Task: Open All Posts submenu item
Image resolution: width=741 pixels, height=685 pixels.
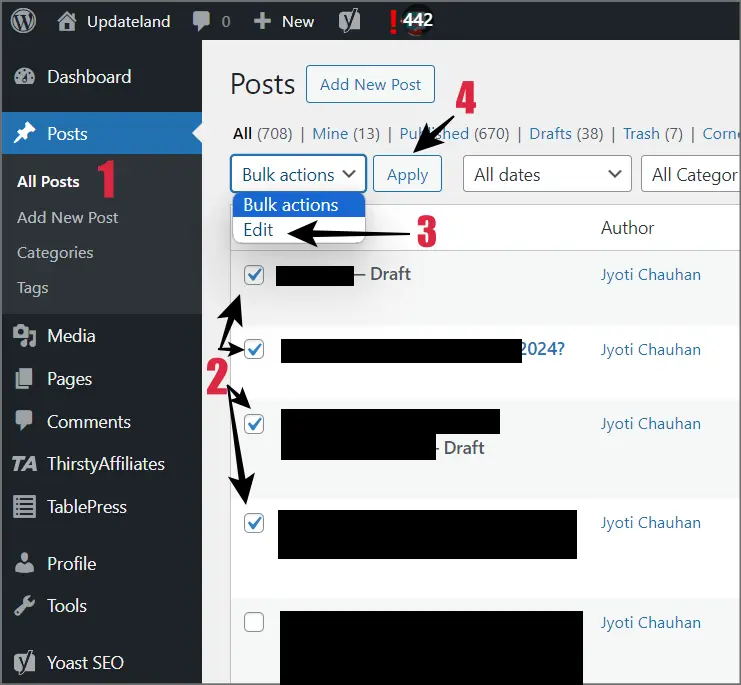Action: (48, 182)
